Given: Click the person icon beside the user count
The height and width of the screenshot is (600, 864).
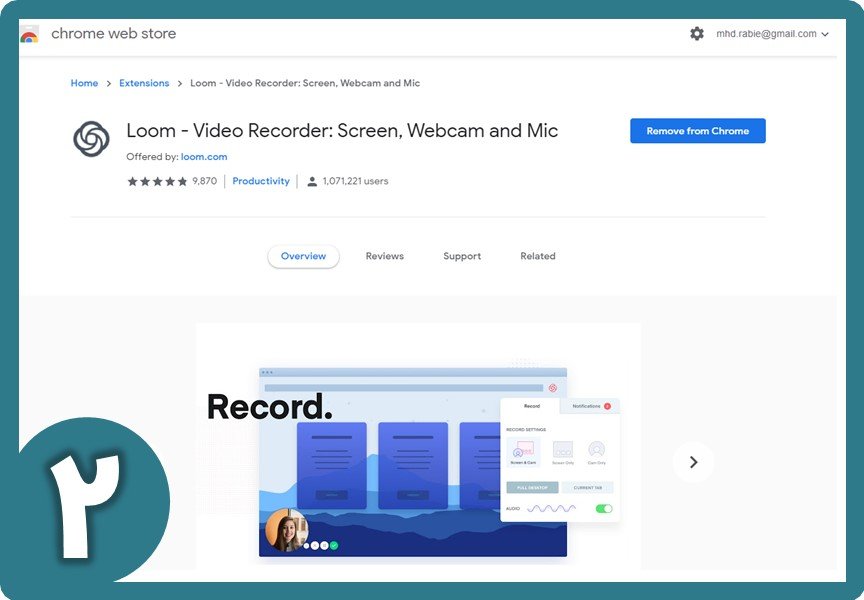Looking at the screenshot, I should [x=312, y=181].
